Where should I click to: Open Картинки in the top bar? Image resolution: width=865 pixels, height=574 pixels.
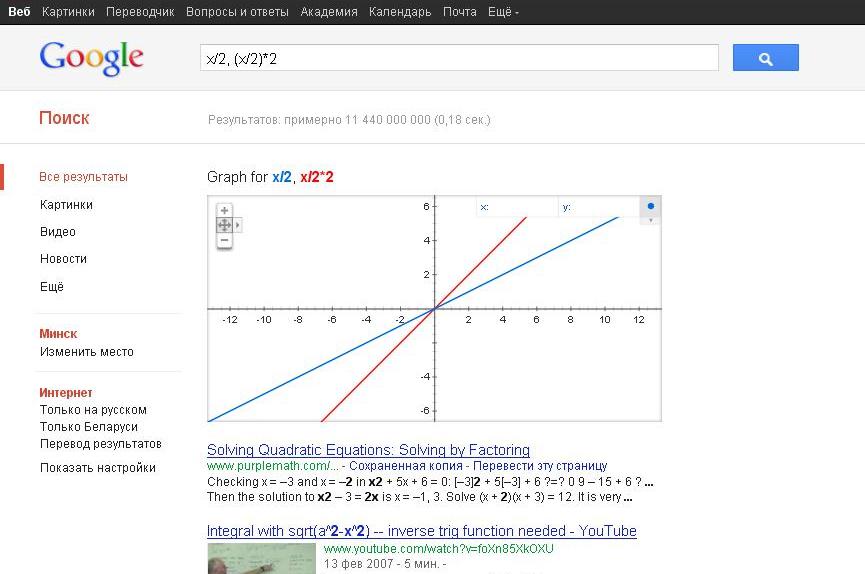pyautogui.click(x=68, y=12)
